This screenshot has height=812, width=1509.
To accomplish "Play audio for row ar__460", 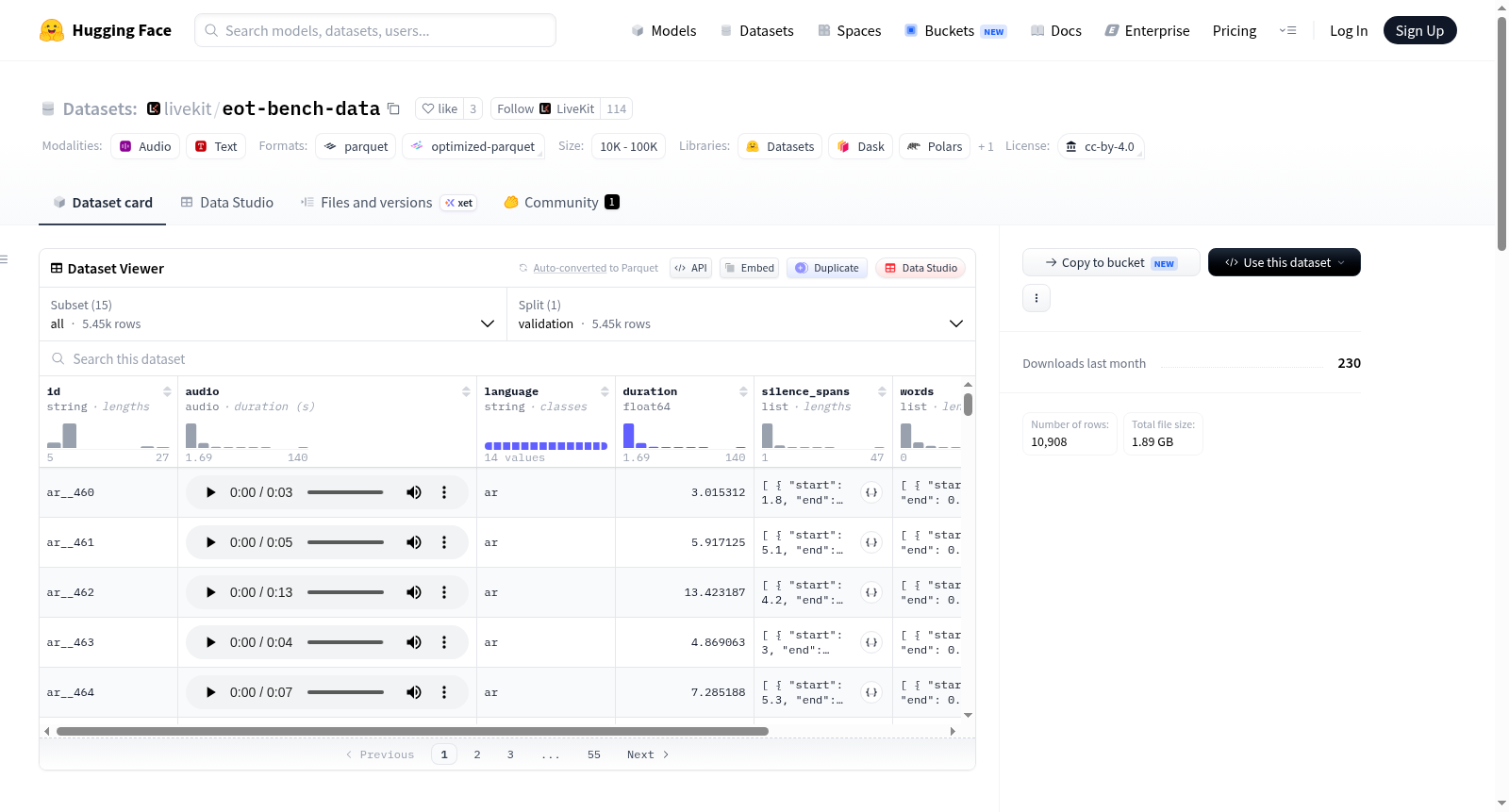I will (210, 492).
